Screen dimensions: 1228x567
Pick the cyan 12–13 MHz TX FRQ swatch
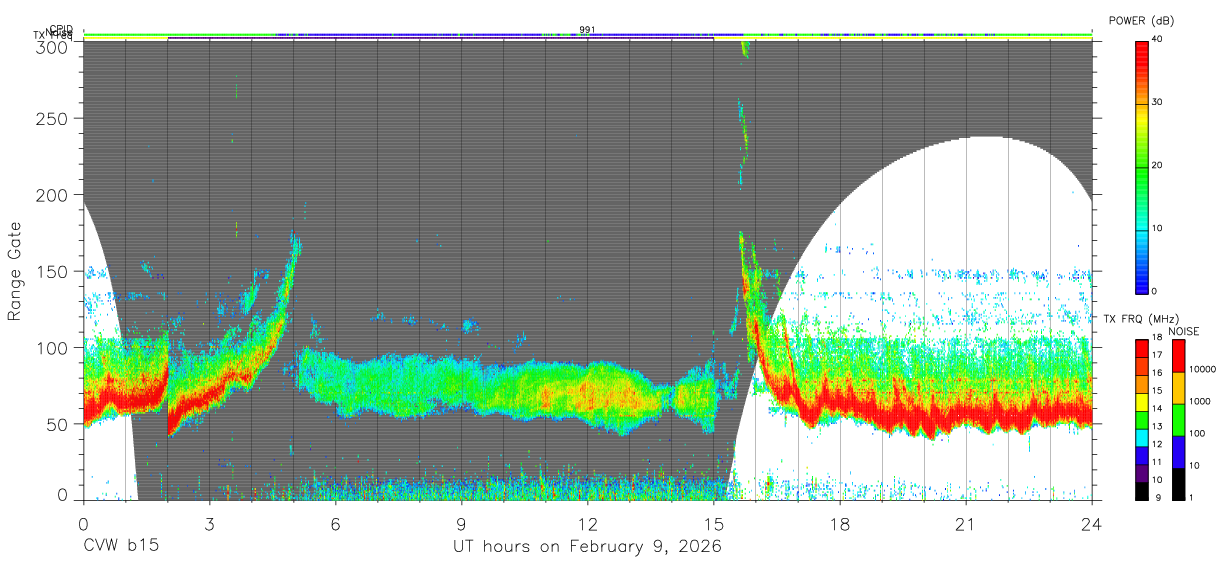pyautogui.click(x=1141, y=437)
